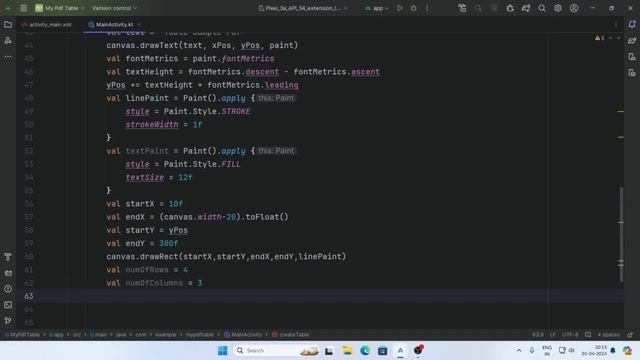Image resolution: width=640 pixels, height=360 pixels.
Task: Change the 4 spaces indent setting
Action: [x=608, y=335]
